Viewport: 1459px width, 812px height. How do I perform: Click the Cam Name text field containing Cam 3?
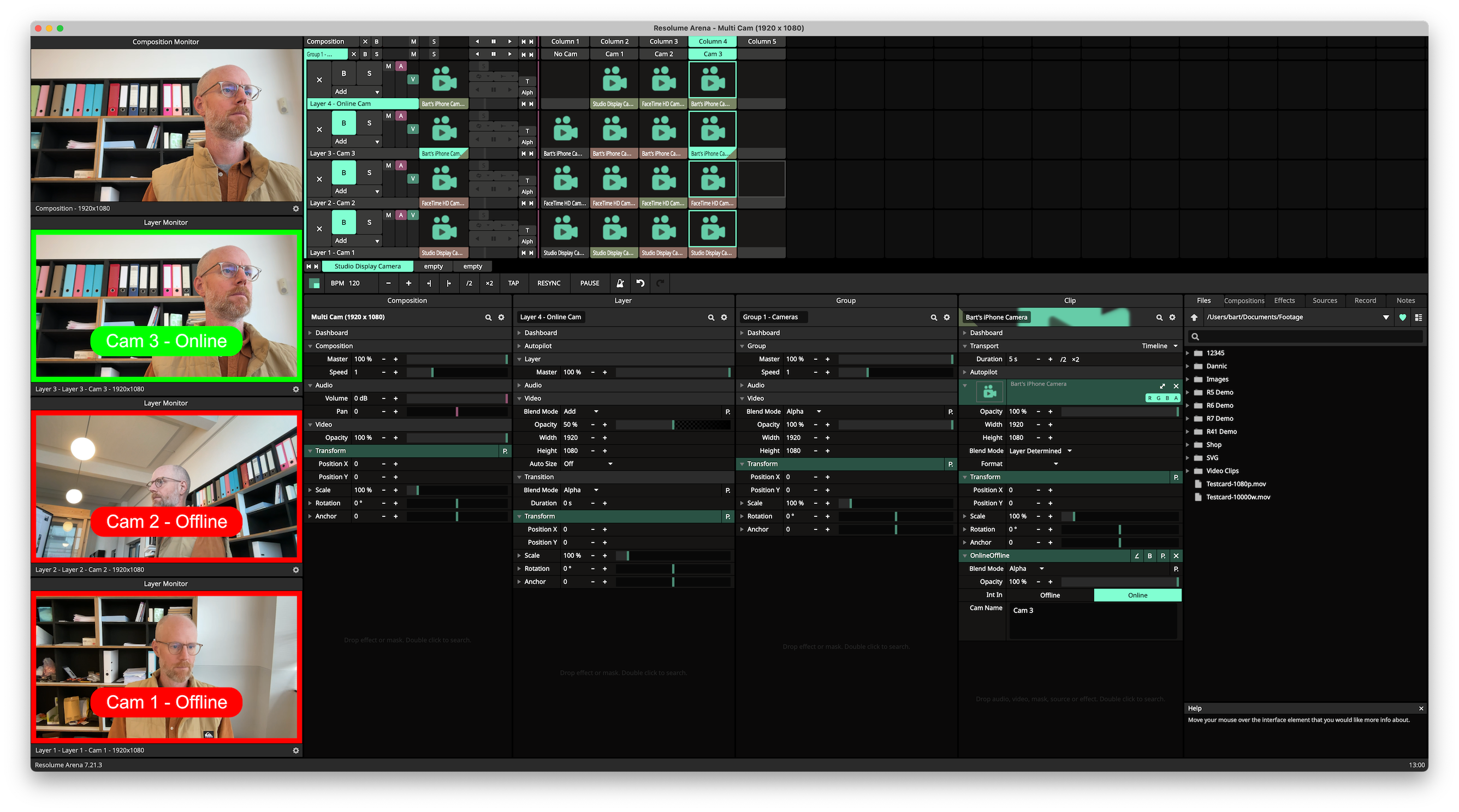(1093, 621)
